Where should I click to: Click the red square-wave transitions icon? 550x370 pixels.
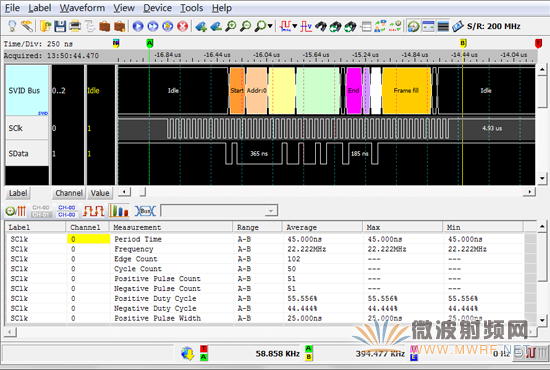pyautogui.click(x=93, y=211)
